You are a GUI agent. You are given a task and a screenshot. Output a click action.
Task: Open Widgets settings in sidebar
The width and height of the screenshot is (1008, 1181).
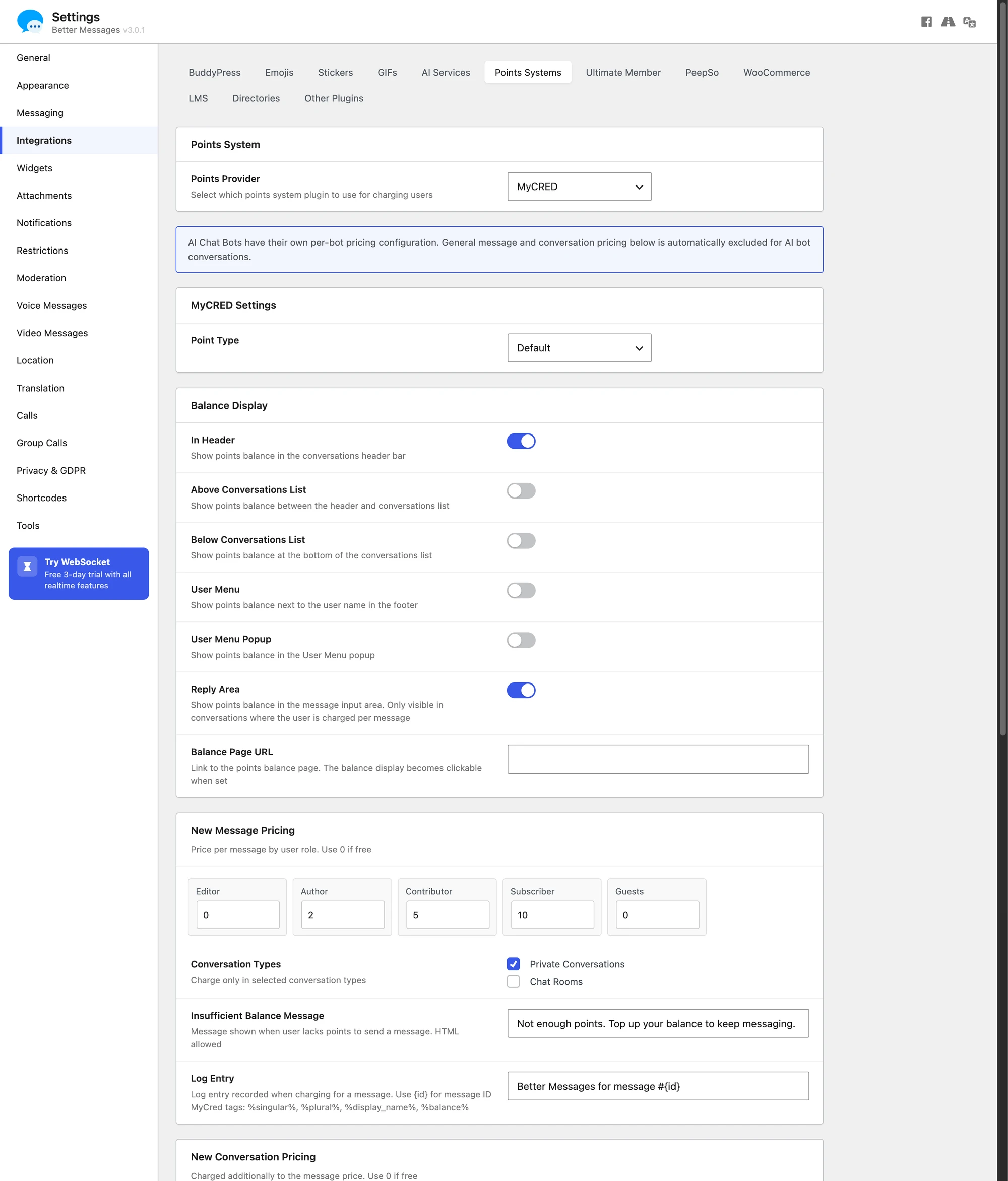click(79, 168)
